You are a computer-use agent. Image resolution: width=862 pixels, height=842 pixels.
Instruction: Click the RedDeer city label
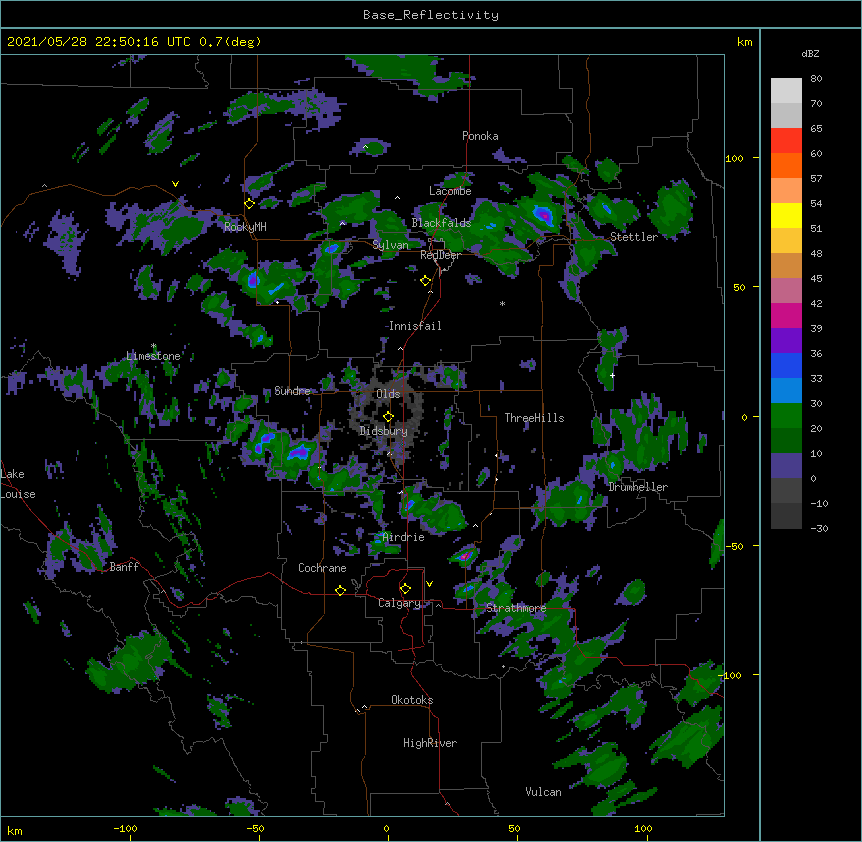pyautogui.click(x=440, y=255)
